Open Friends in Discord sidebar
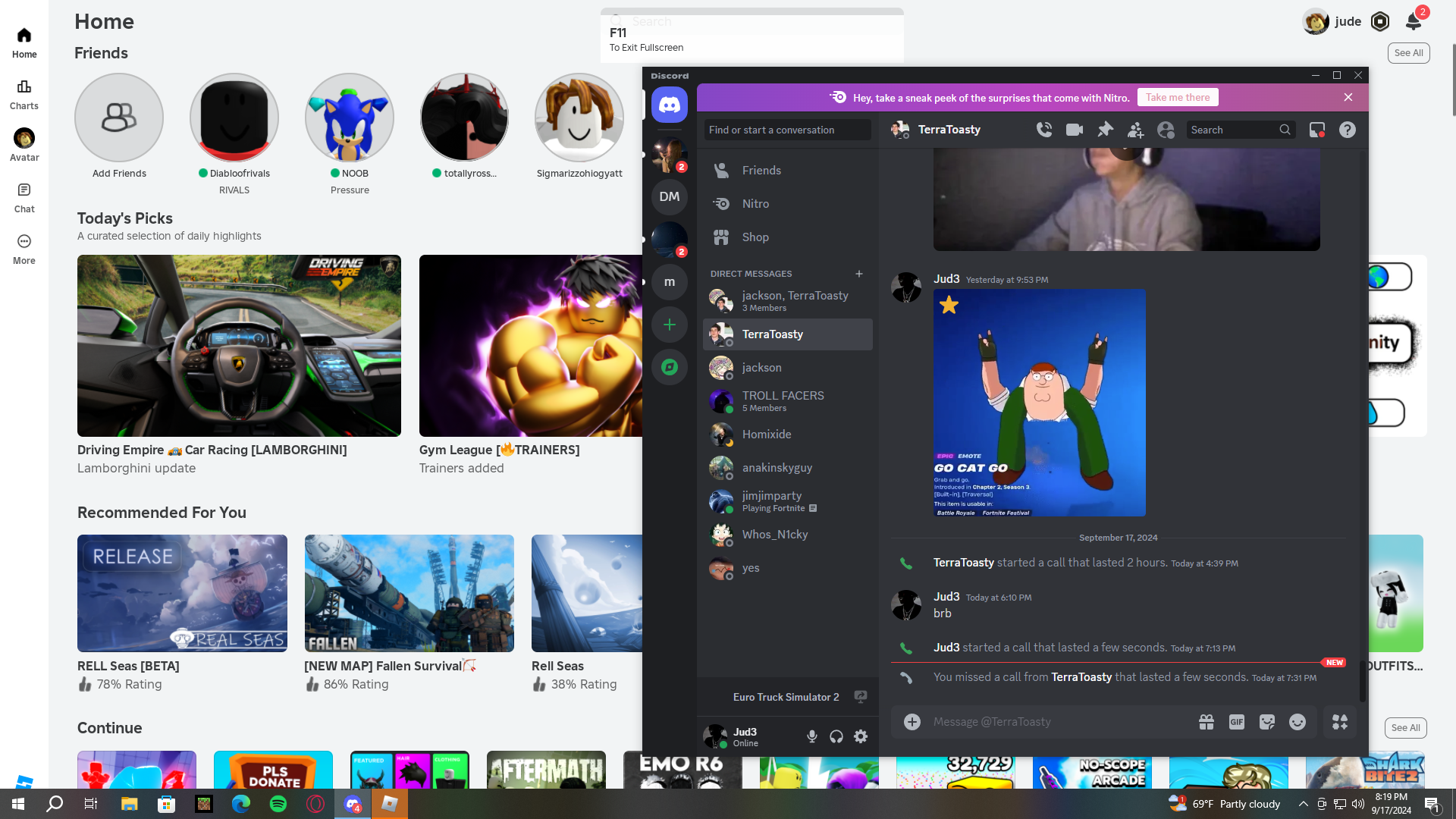 coord(761,171)
